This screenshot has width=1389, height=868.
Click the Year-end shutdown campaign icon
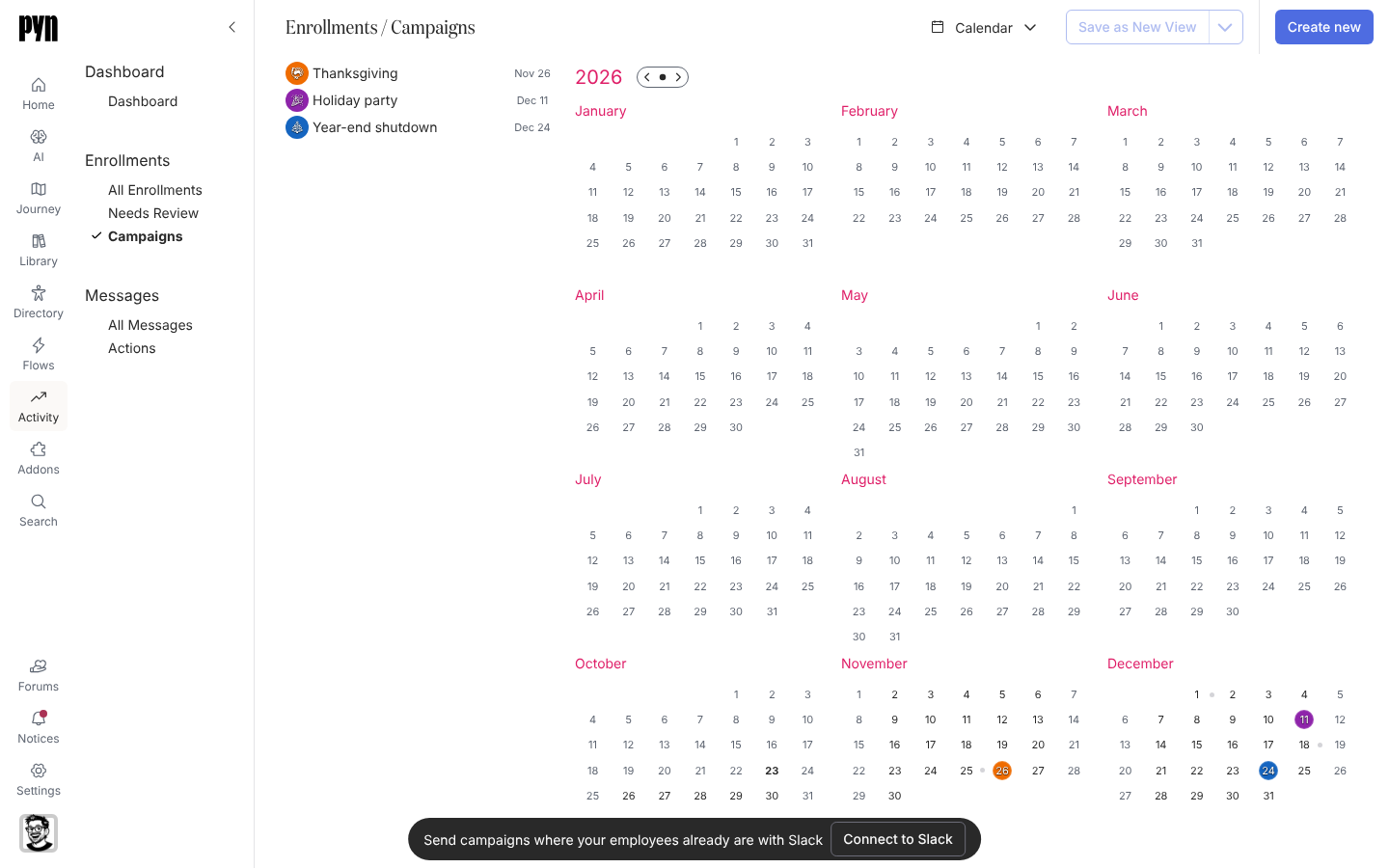click(x=297, y=127)
